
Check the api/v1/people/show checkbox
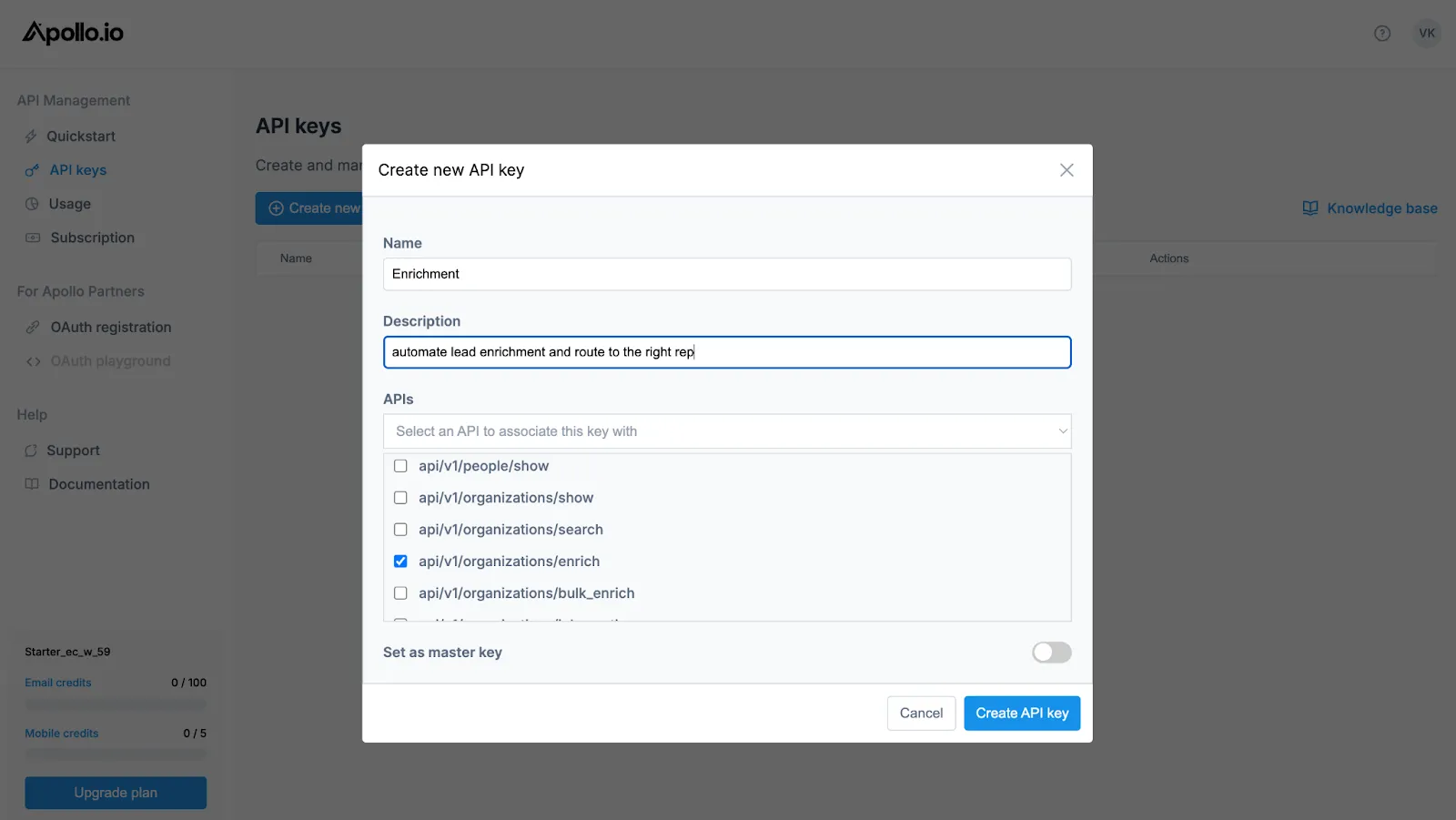click(x=400, y=466)
